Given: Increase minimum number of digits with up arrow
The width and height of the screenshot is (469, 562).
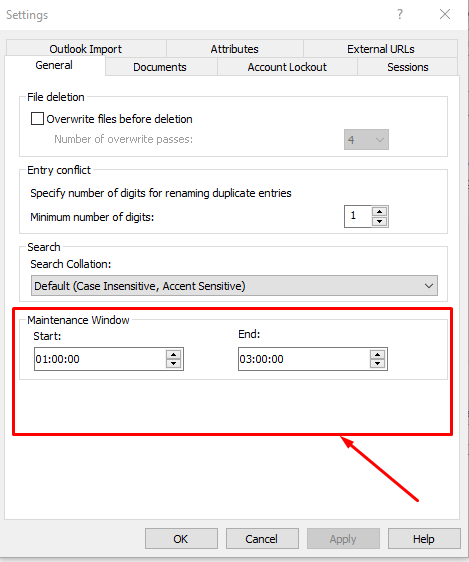Looking at the screenshot, I should (x=379, y=211).
